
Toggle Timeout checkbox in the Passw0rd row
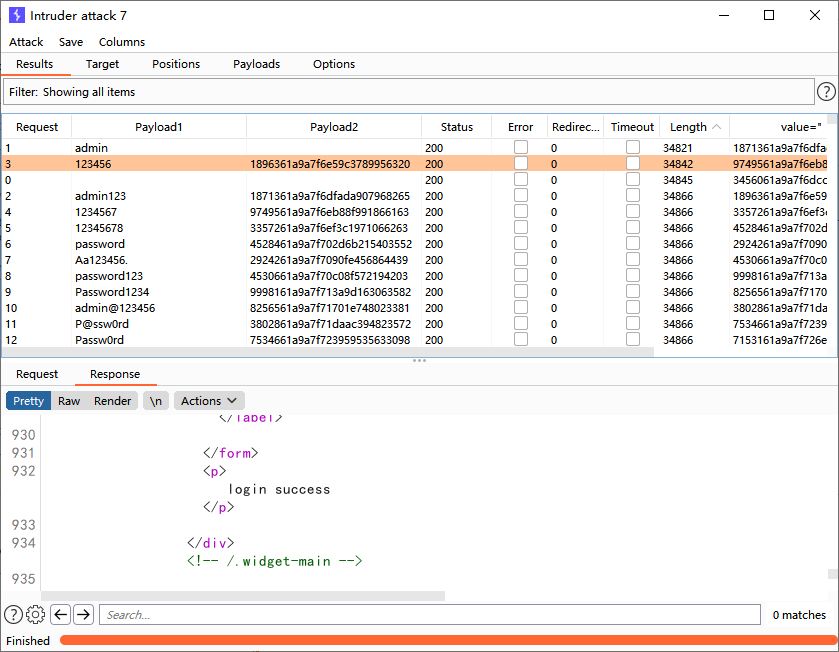click(633, 340)
